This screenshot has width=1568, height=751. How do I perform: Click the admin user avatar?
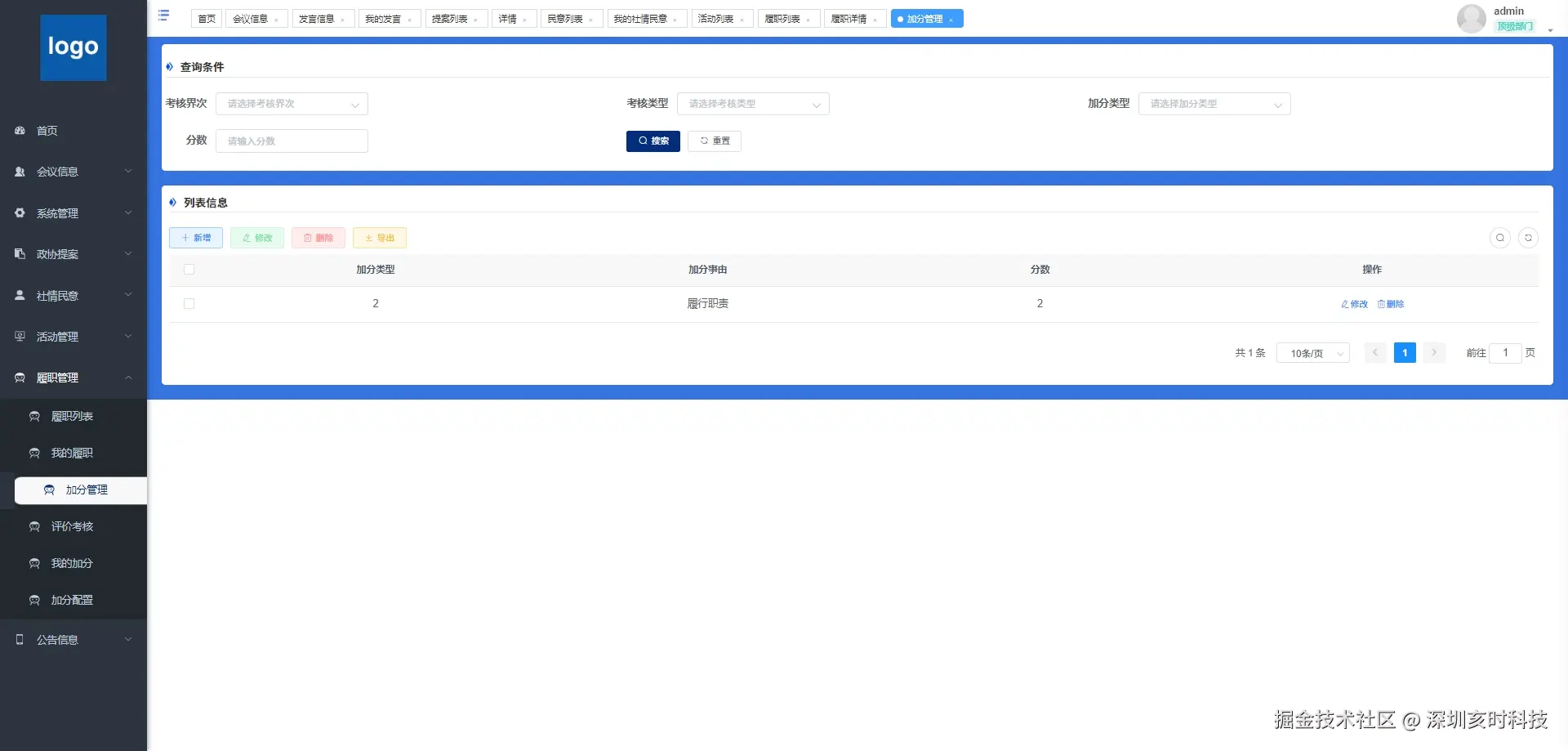[x=1472, y=18]
